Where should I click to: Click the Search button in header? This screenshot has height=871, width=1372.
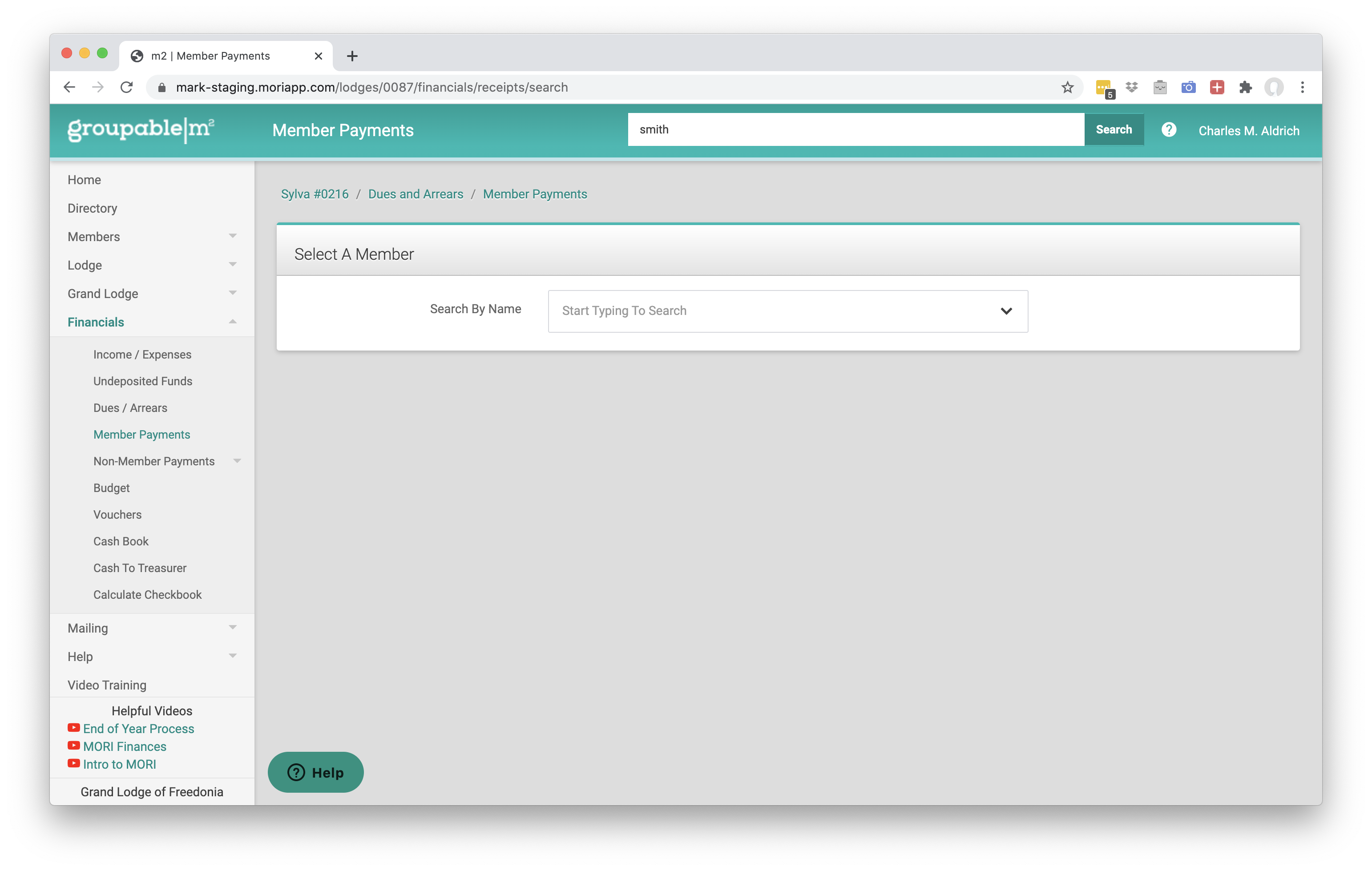pos(1114,129)
